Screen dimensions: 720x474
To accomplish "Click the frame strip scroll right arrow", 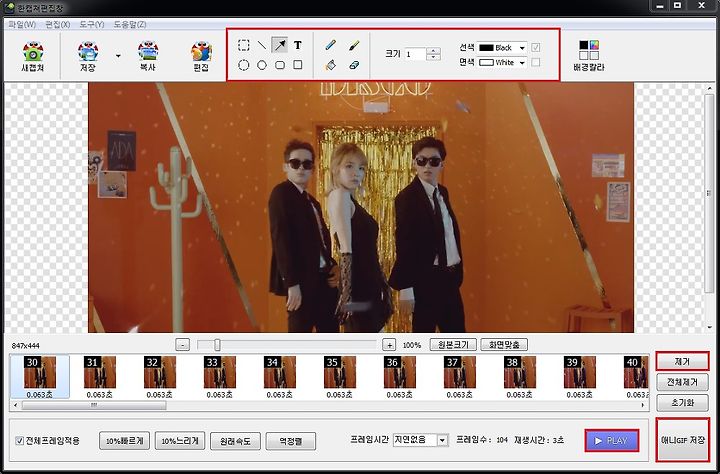I will pos(643,406).
